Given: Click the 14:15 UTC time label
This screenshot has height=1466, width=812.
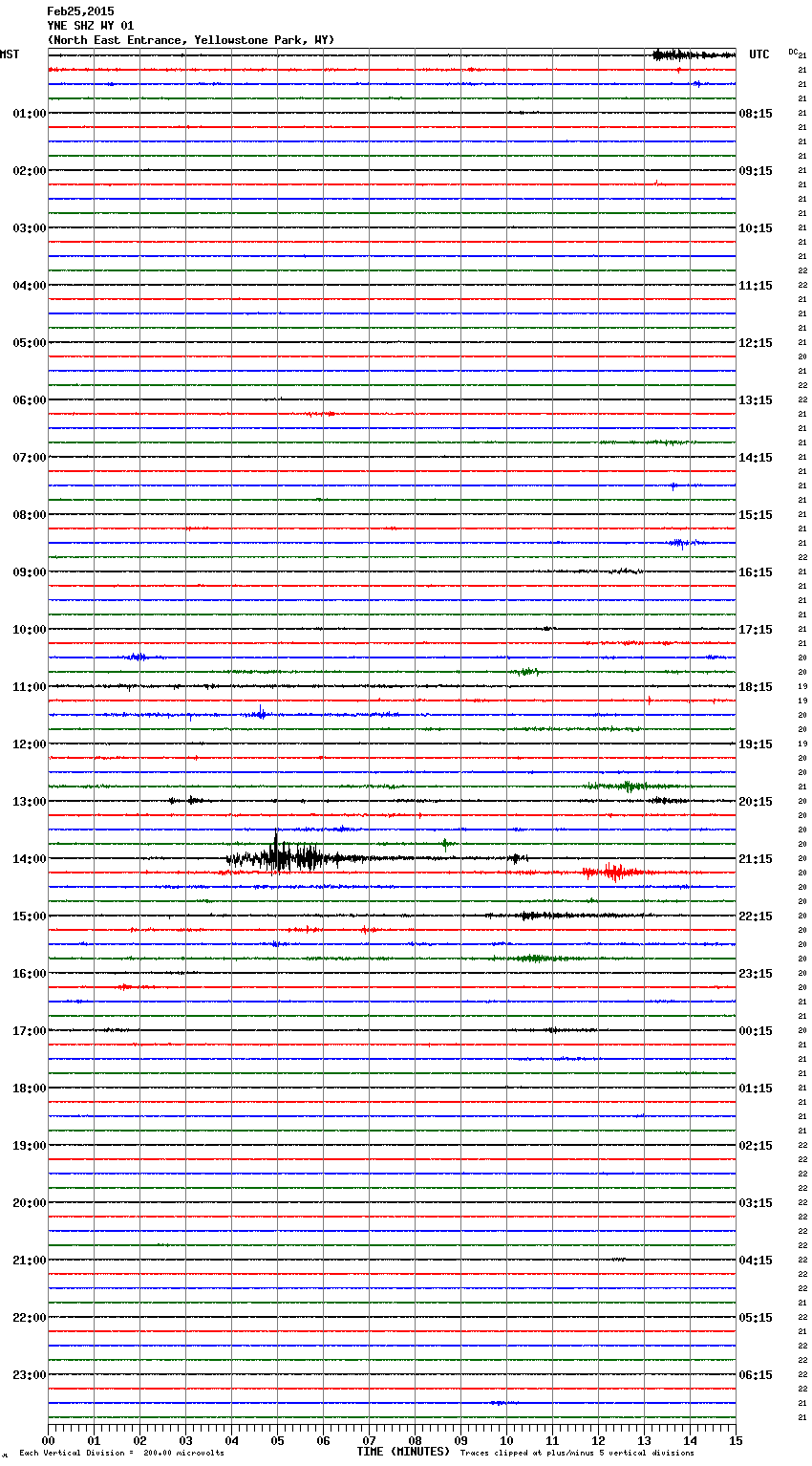Looking at the screenshot, I should click(x=756, y=458).
